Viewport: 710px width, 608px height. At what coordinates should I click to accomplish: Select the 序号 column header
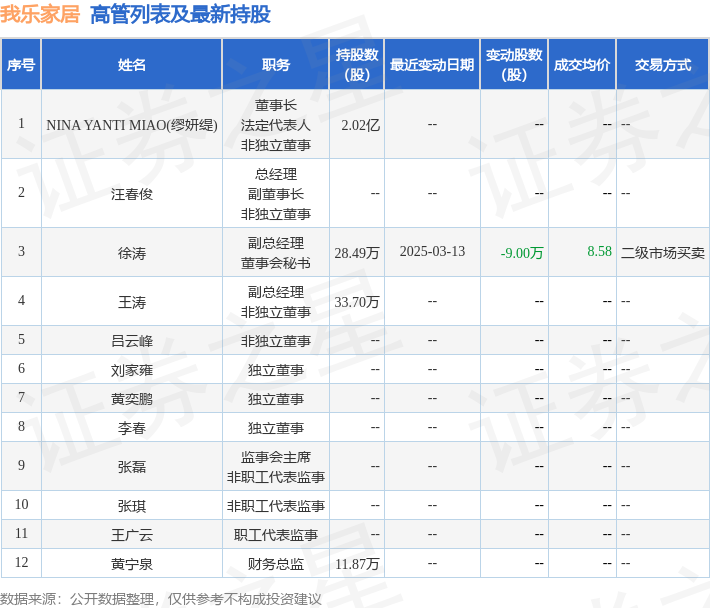[21, 65]
